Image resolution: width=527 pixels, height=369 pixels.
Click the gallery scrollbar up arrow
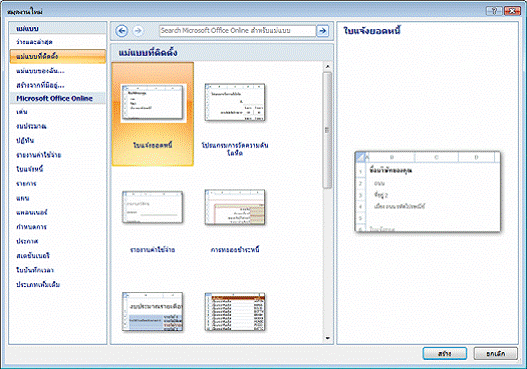point(327,67)
